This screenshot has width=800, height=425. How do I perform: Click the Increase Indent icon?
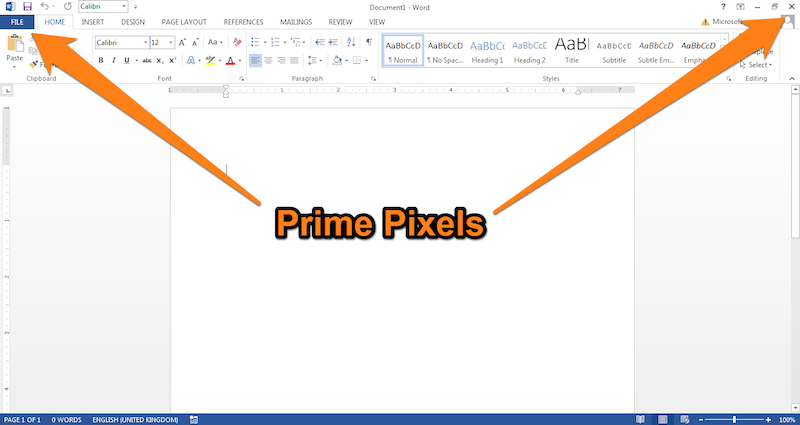pyautogui.click(x=333, y=43)
